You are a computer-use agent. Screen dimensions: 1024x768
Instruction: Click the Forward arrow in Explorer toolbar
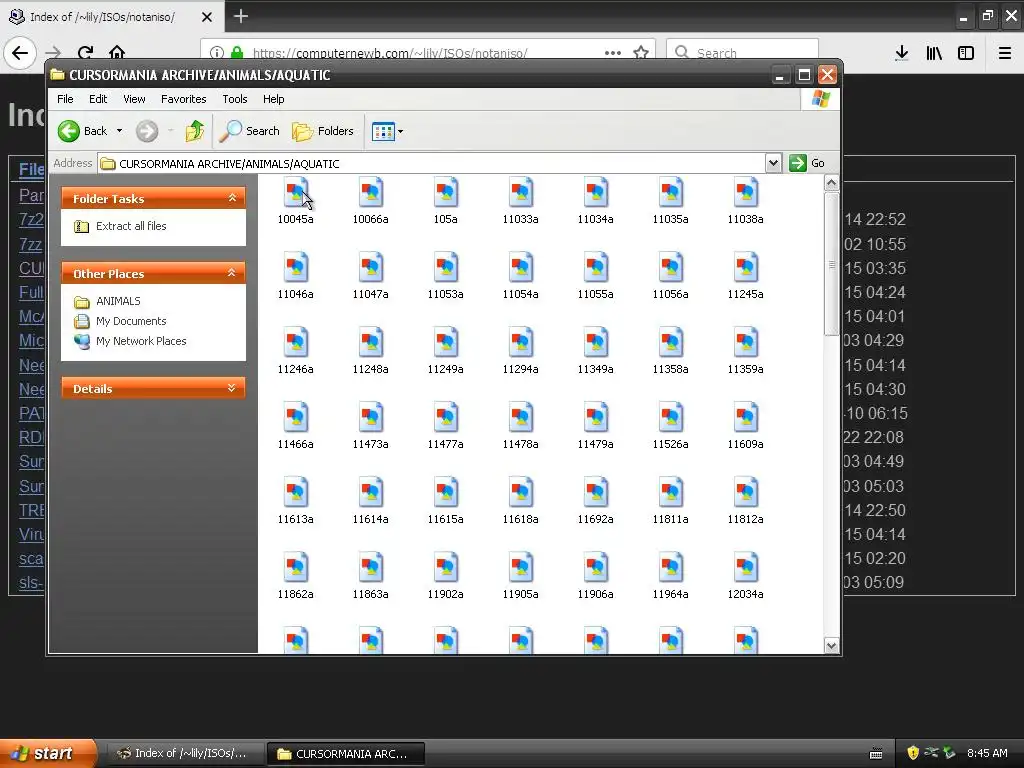click(147, 131)
